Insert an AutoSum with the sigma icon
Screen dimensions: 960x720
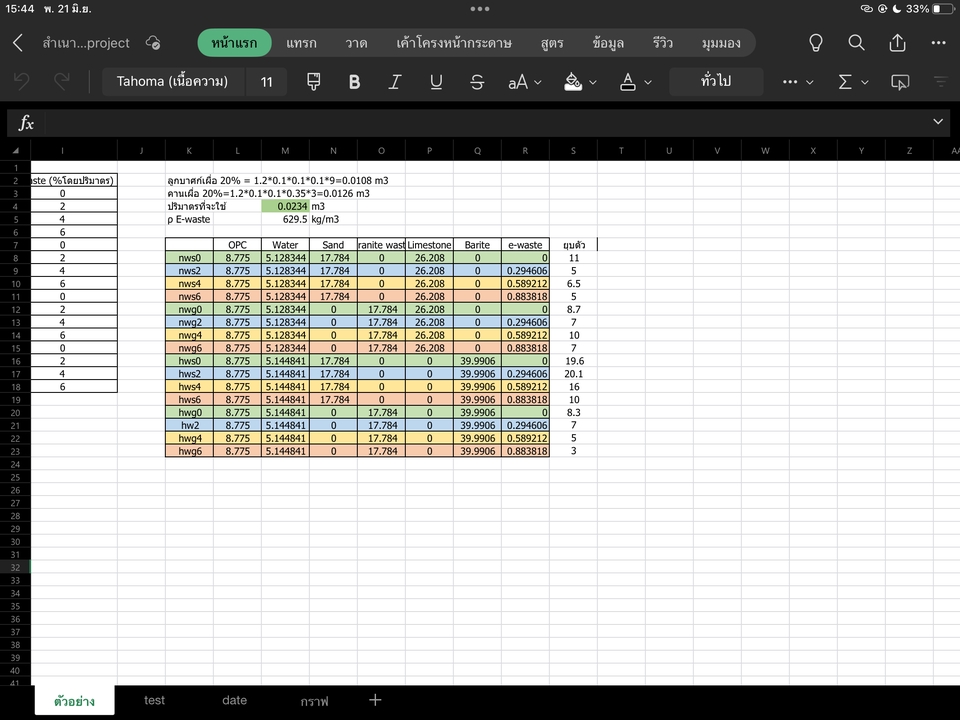coord(845,81)
